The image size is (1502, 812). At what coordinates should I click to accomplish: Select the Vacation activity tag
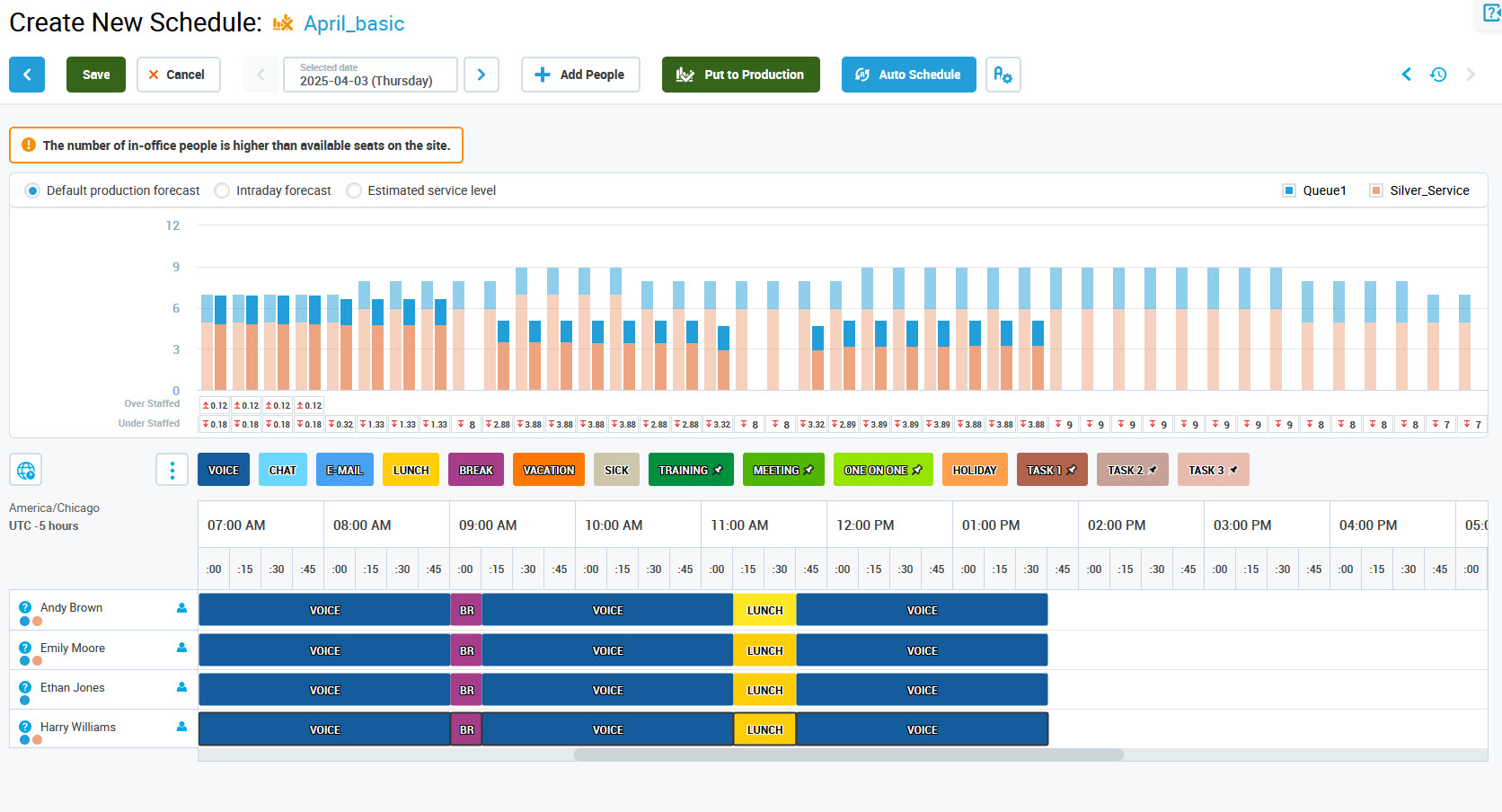point(548,470)
